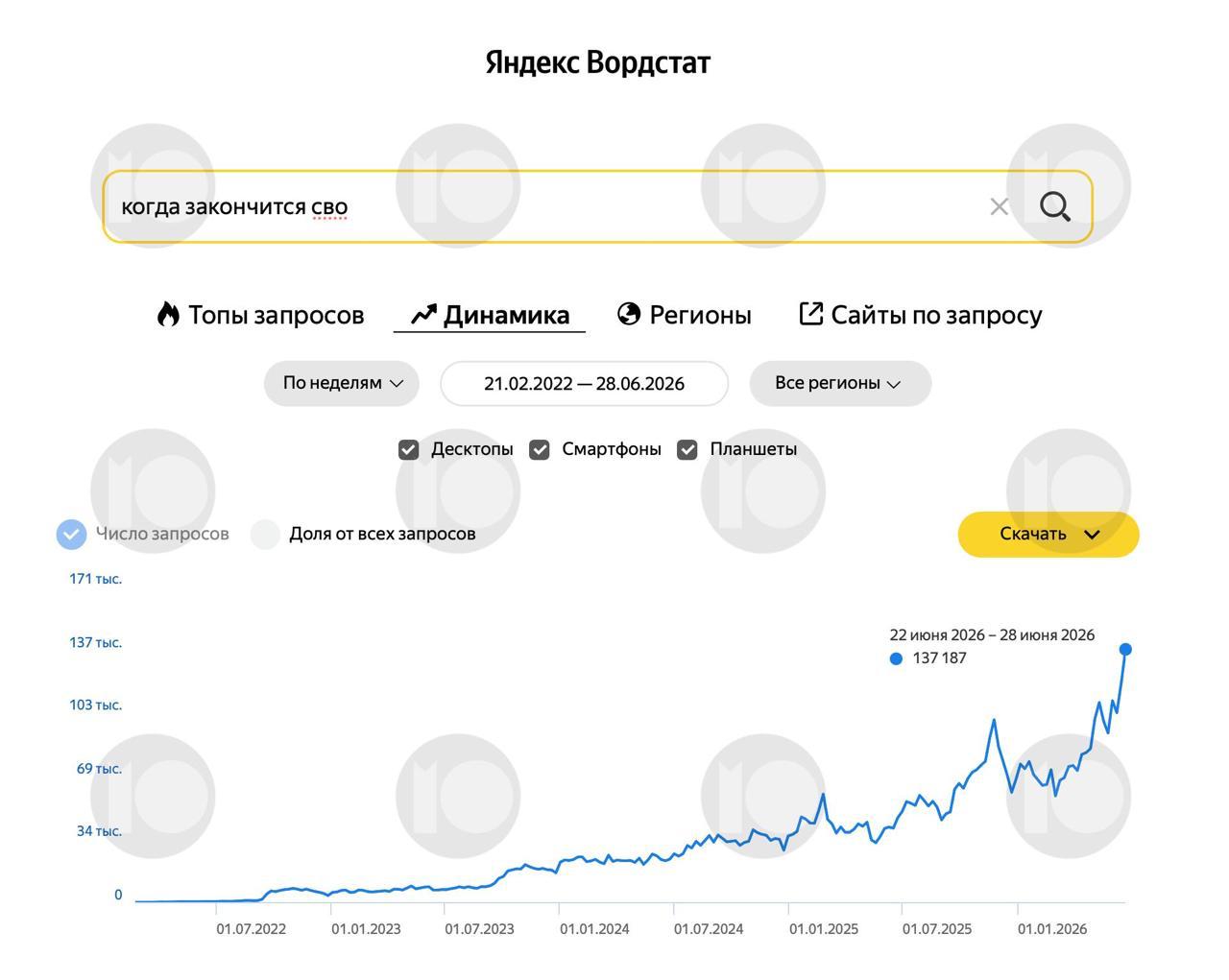Click the flame icon for top queries
Screen dimensions: 1229x980
click(168, 315)
